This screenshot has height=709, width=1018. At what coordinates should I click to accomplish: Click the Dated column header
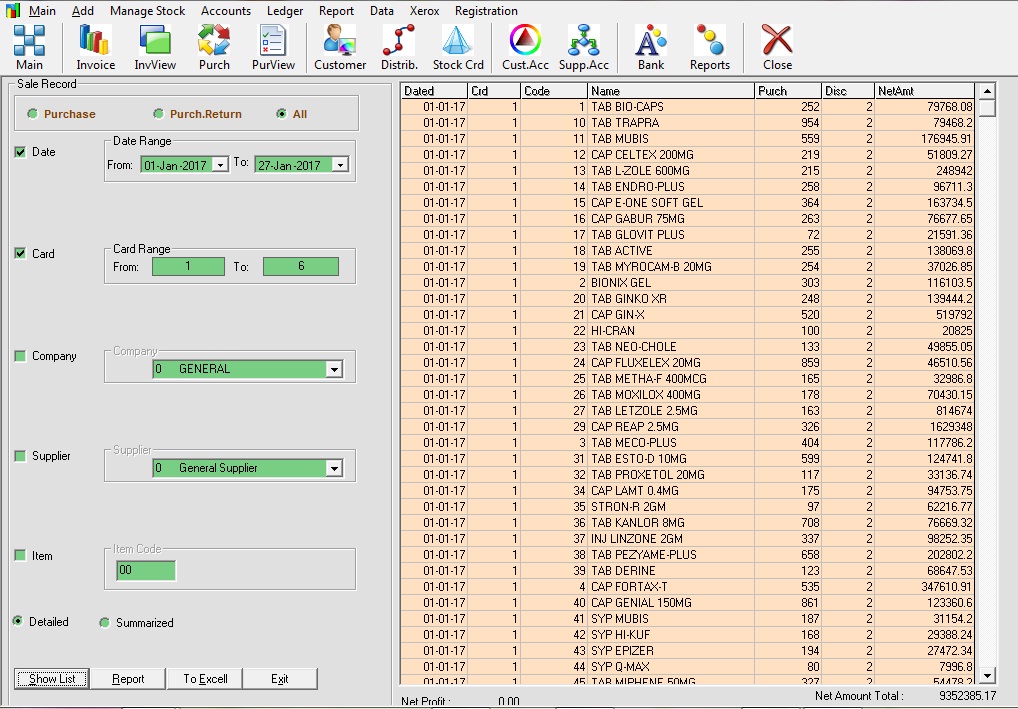click(x=434, y=91)
